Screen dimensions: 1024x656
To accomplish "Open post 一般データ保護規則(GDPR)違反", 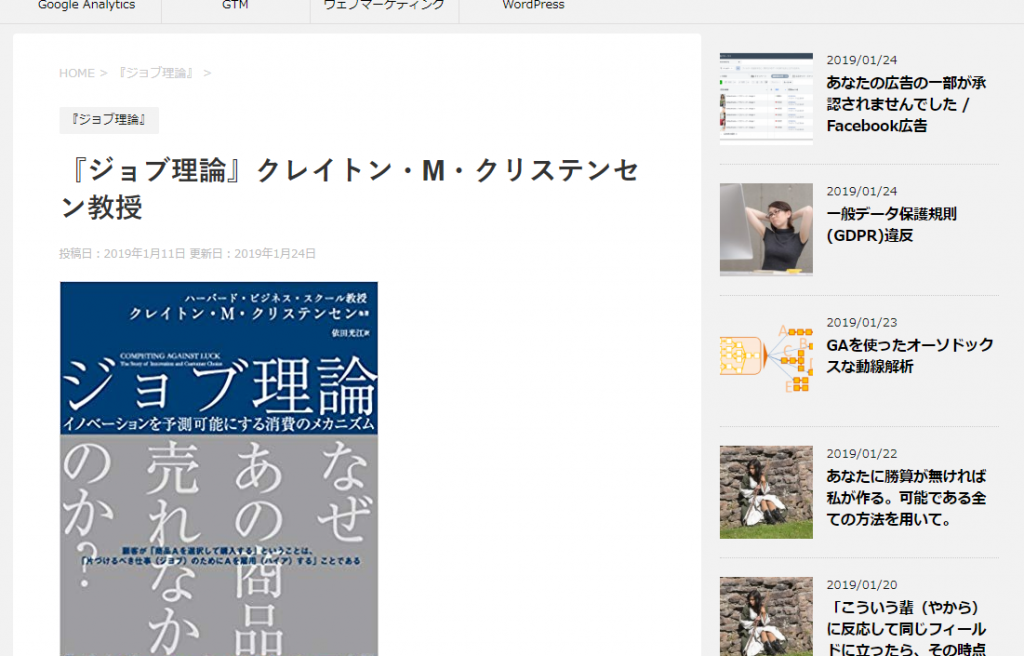I will (x=891, y=225).
